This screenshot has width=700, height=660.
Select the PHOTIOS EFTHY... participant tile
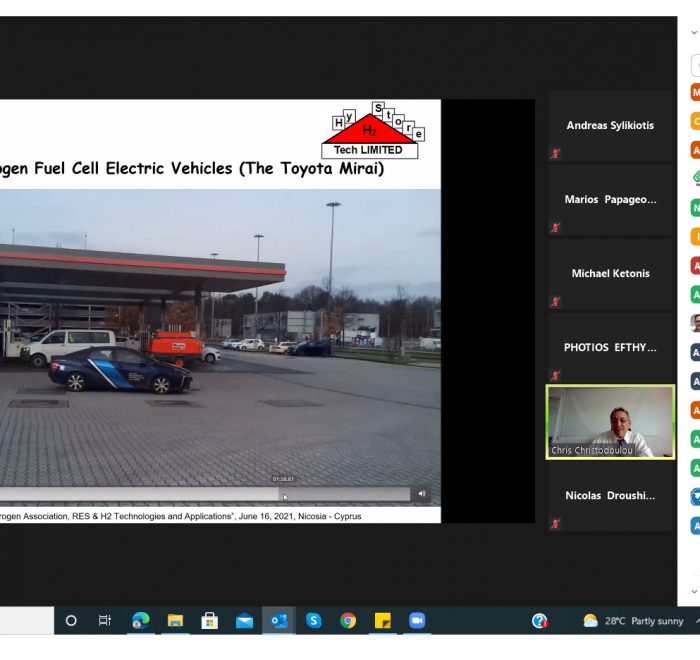(610, 348)
